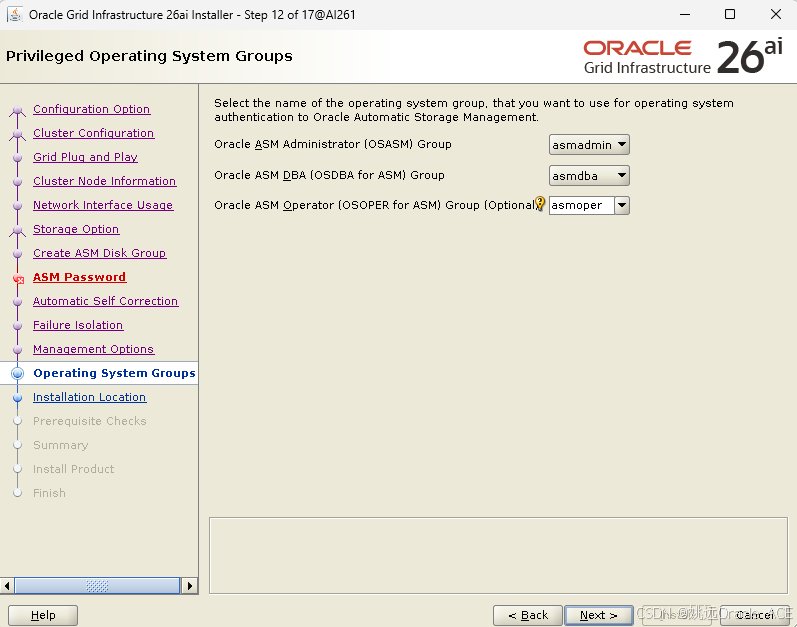The image size is (797, 627).
Task: Click the 'Oracle ASM DBA (OSDBA for ASM) Group' label
Action: coord(329,175)
